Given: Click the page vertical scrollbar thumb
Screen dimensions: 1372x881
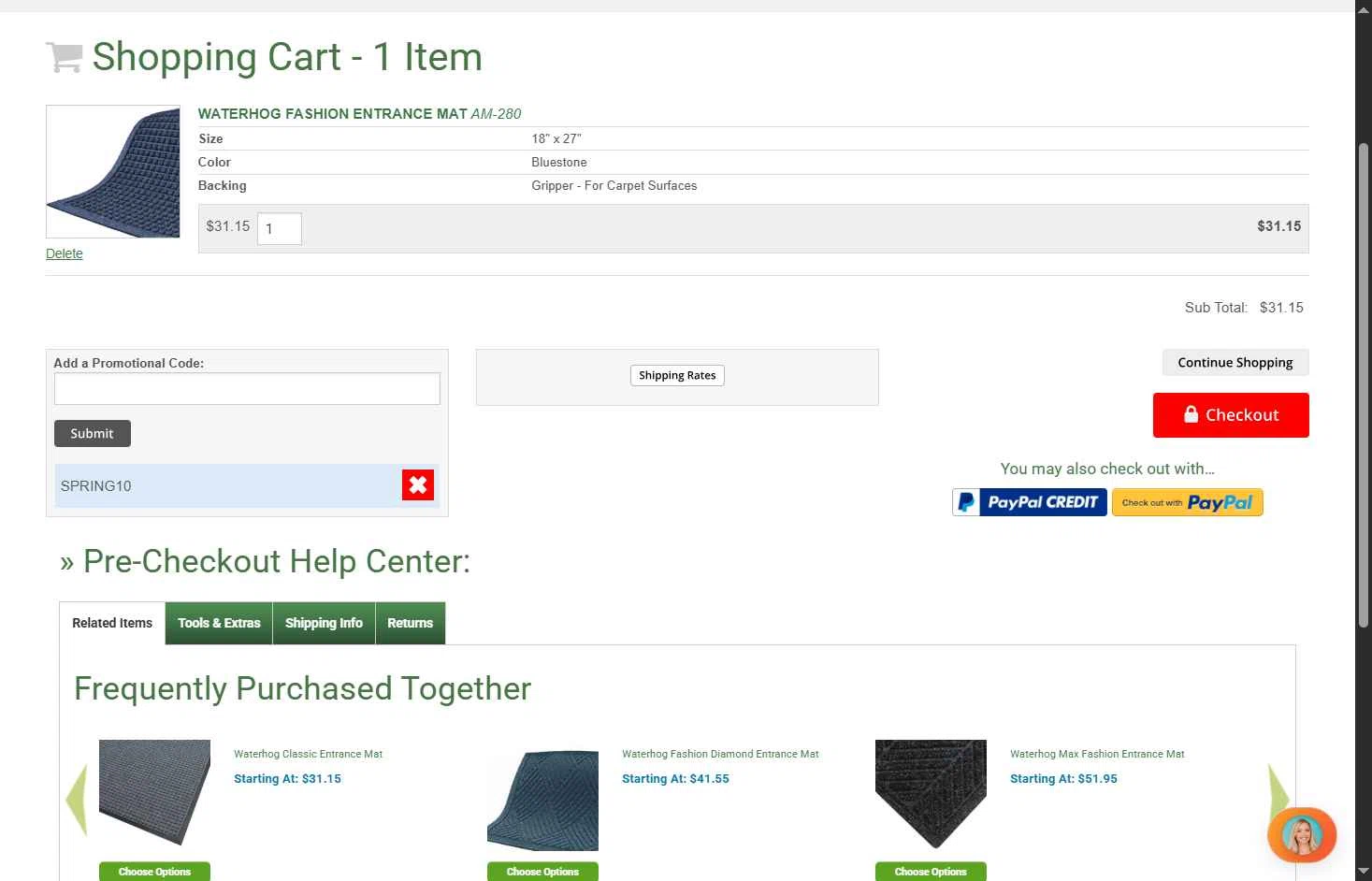Looking at the screenshot, I should [1364, 383].
